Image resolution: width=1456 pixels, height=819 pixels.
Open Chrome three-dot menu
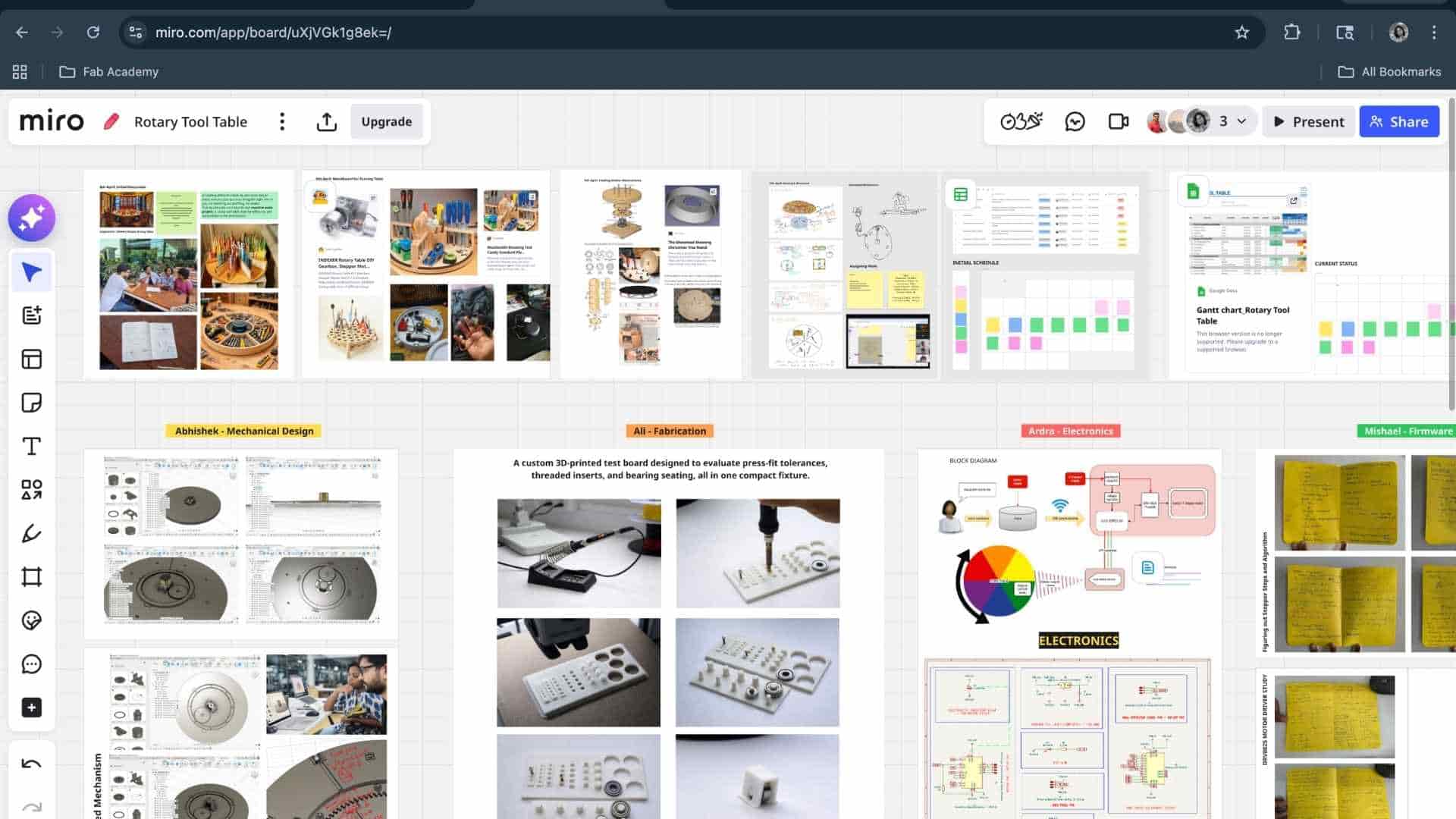pos(1433,32)
